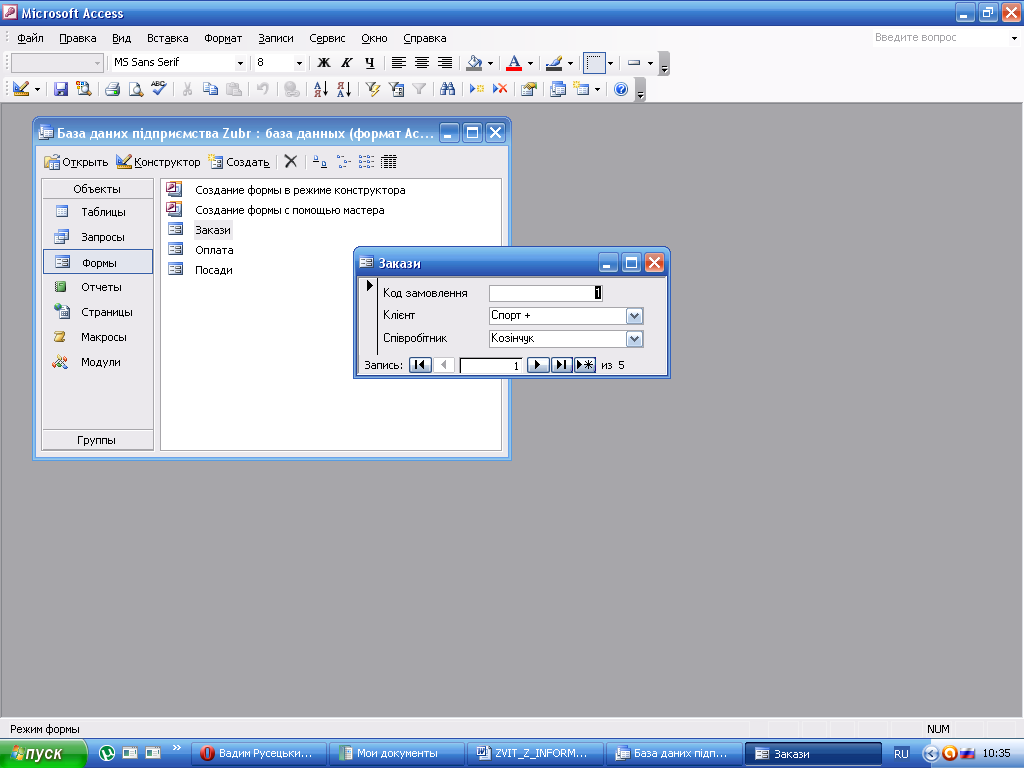
Task: Click the Delete record toolbar icon
Action: click(500, 89)
